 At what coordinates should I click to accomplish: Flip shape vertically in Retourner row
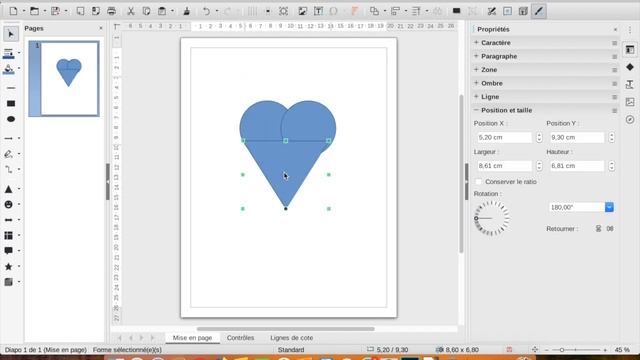(598, 229)
